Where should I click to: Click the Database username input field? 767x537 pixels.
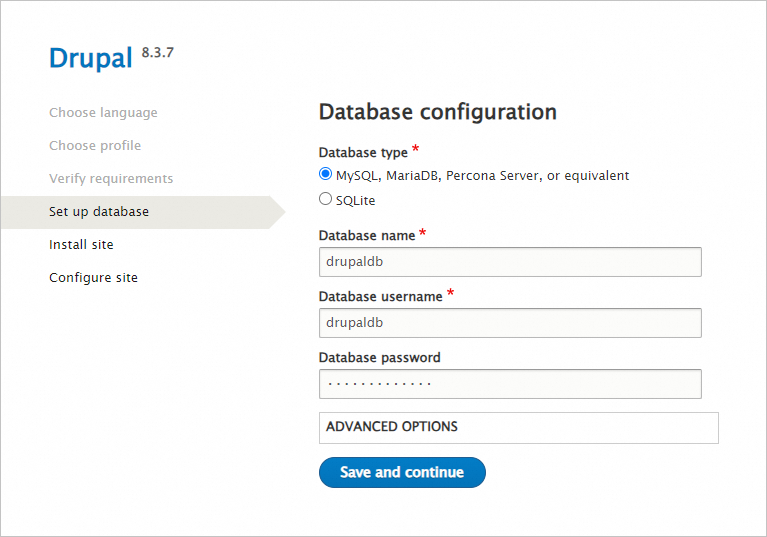coord(510,323)
